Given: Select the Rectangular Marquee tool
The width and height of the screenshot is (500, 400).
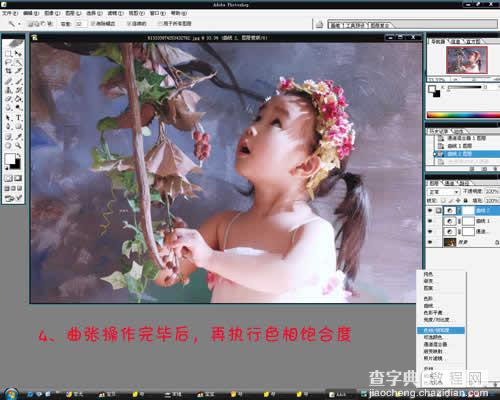Looking at the screenshot, I should coord(9,54).
